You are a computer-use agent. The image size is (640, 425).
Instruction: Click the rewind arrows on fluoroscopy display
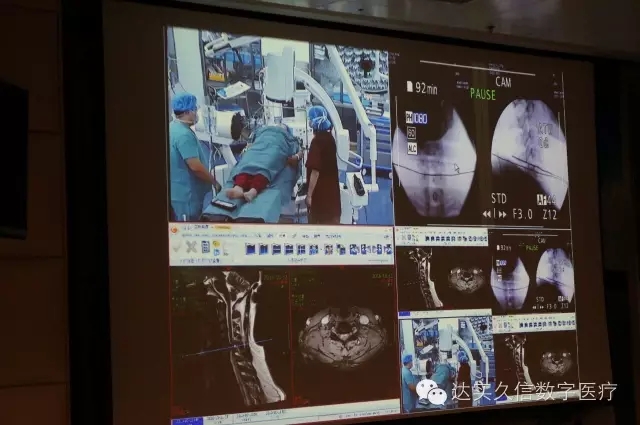[488, 213]
